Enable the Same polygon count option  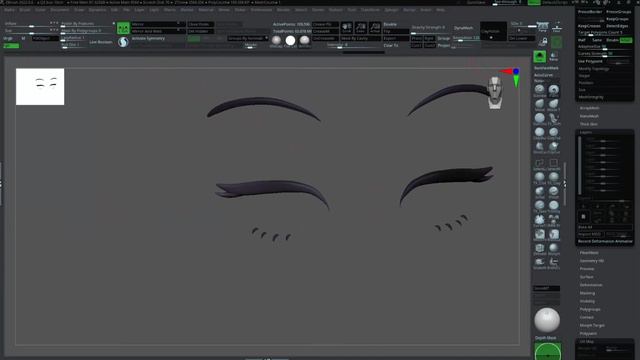tap(597, 40)
